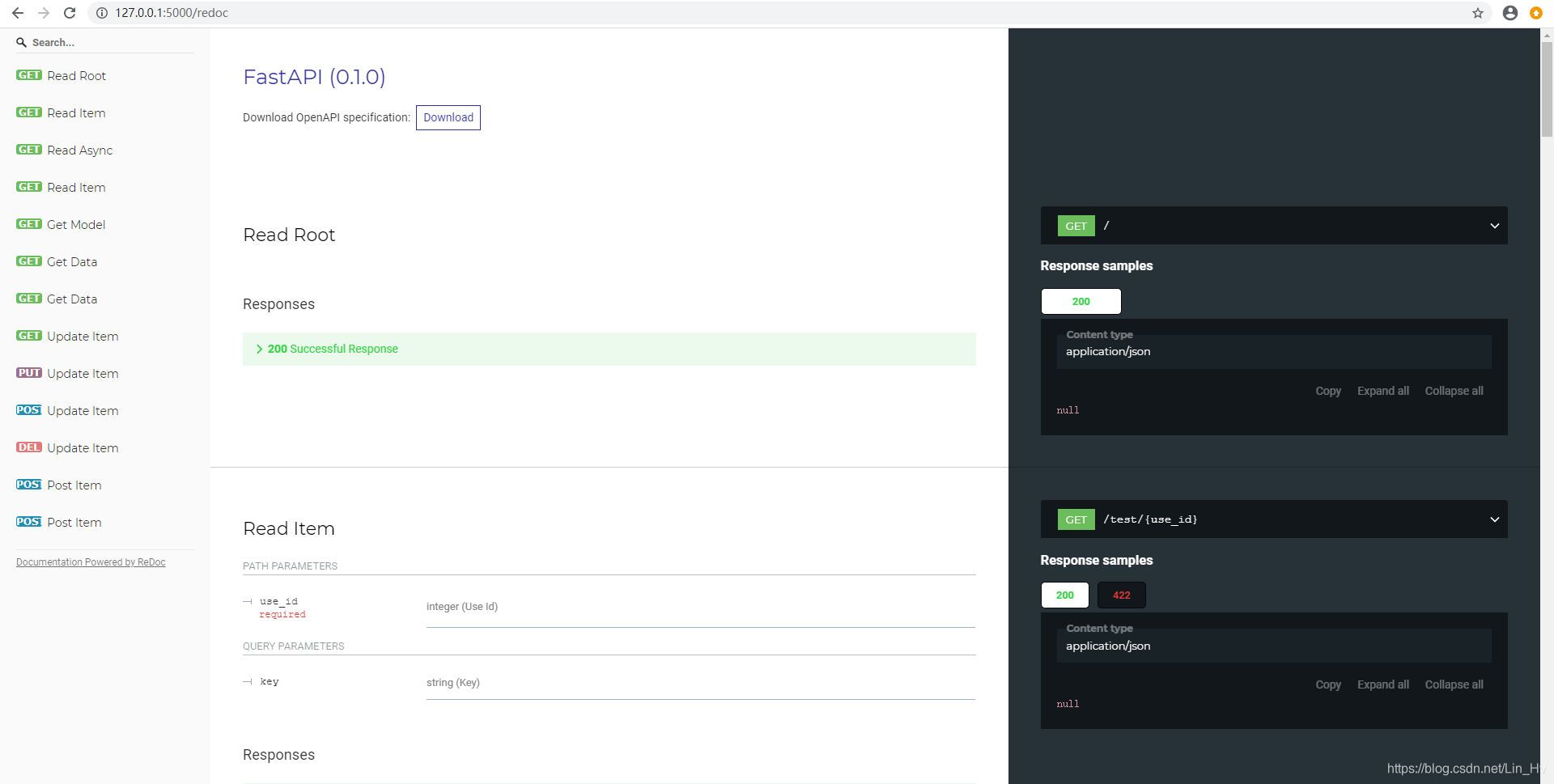Copy the Read Root response sample
The height and width of the screenshot is (784, 1554).
tap(1328, 391)
